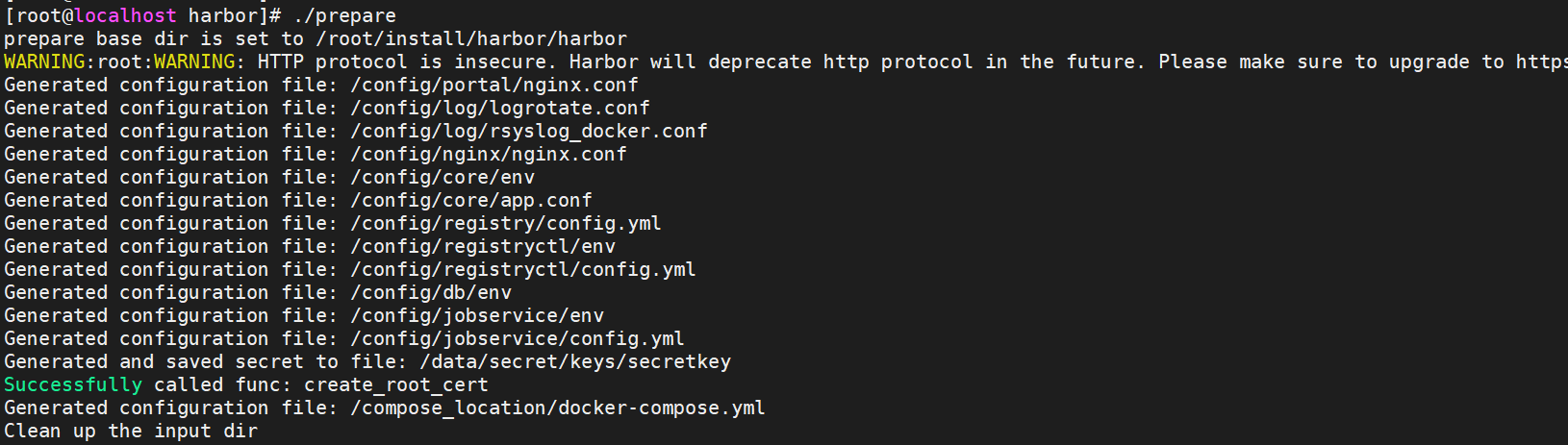1568x445 pixels.
Task: Click path /config/jobservice/env
Action: click(x=477, y=315)
